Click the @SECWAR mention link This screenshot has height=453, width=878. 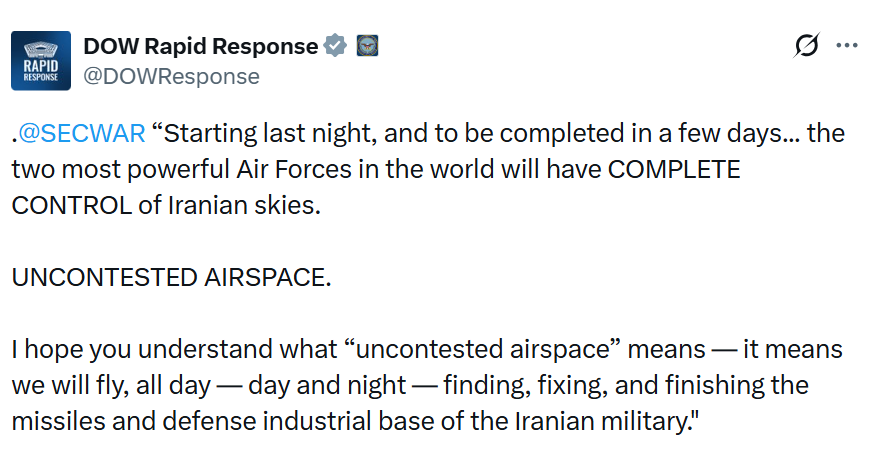pyautogui.click(x=83, y=133)
